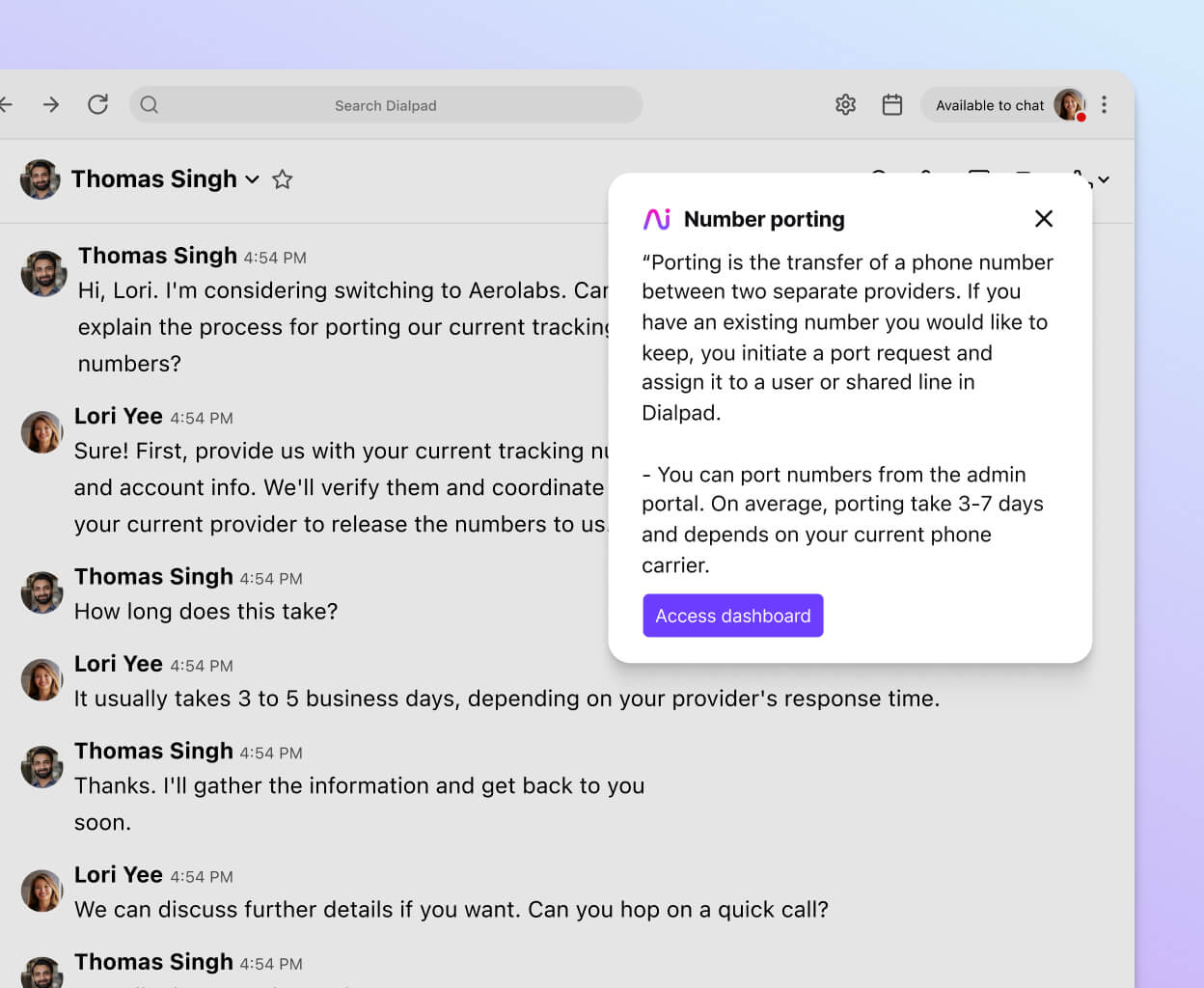Toggle the star to favorite Thomas Singh
The height and width of the screenshot is (988, 1204).
[282, 179]
